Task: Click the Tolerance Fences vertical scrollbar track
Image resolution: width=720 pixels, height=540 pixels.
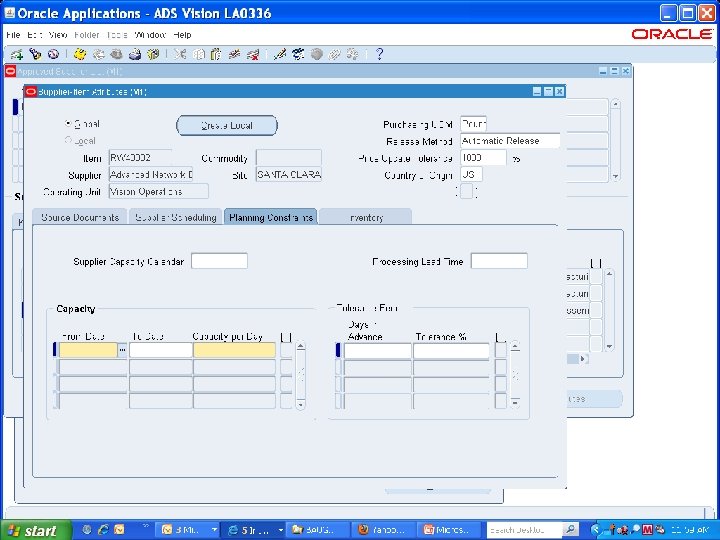Action: pos(515,375)
